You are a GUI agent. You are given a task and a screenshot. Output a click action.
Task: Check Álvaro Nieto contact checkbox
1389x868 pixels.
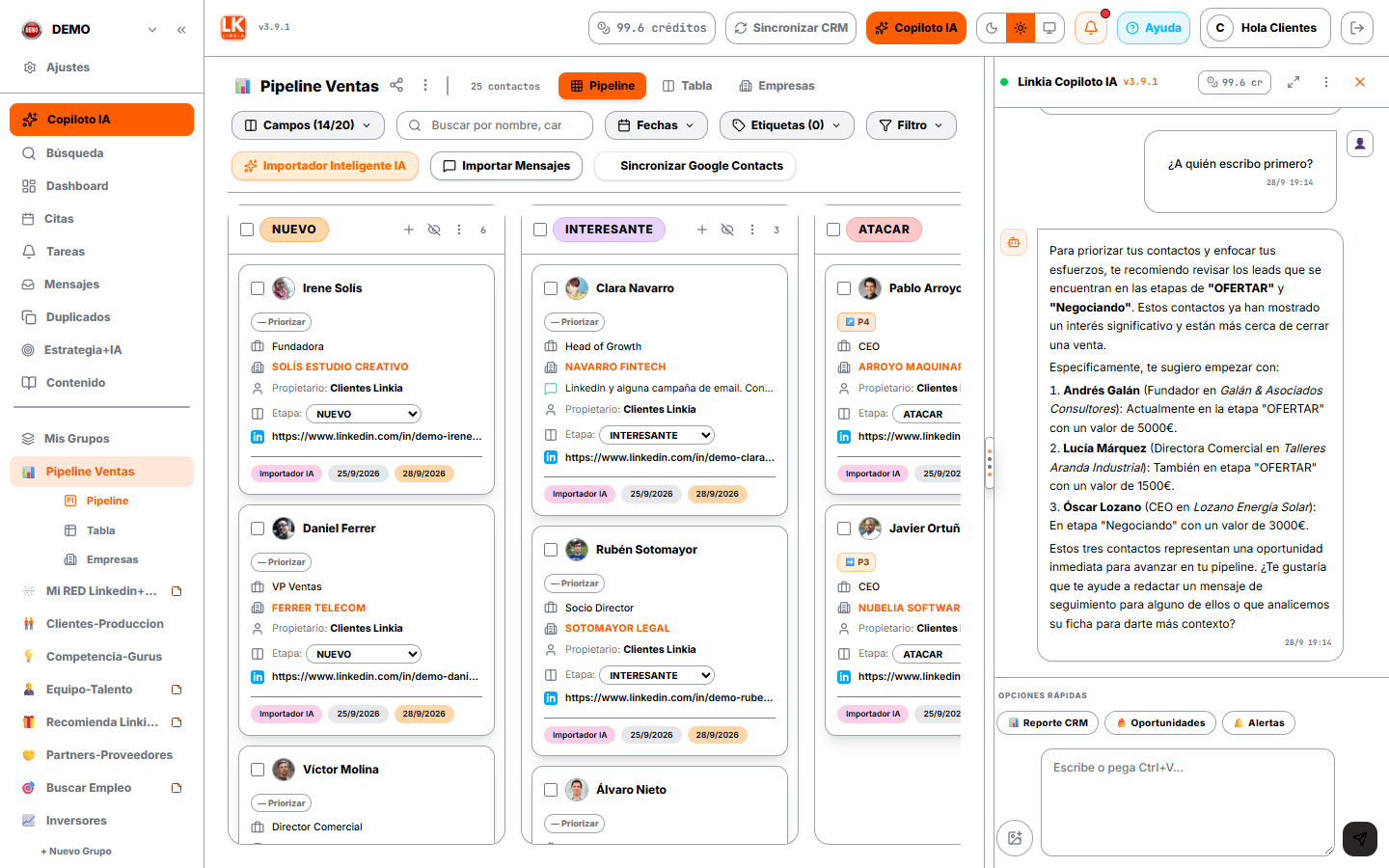[551, 790]
